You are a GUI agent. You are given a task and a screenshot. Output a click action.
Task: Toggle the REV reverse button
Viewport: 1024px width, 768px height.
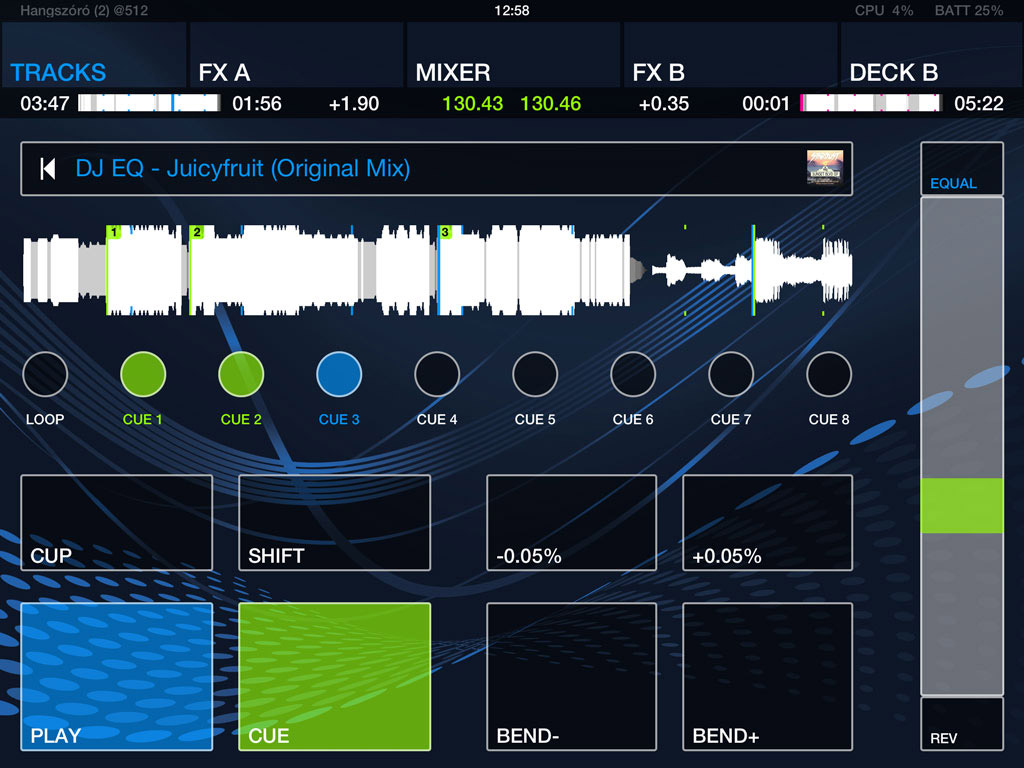[x=962, y=724]
